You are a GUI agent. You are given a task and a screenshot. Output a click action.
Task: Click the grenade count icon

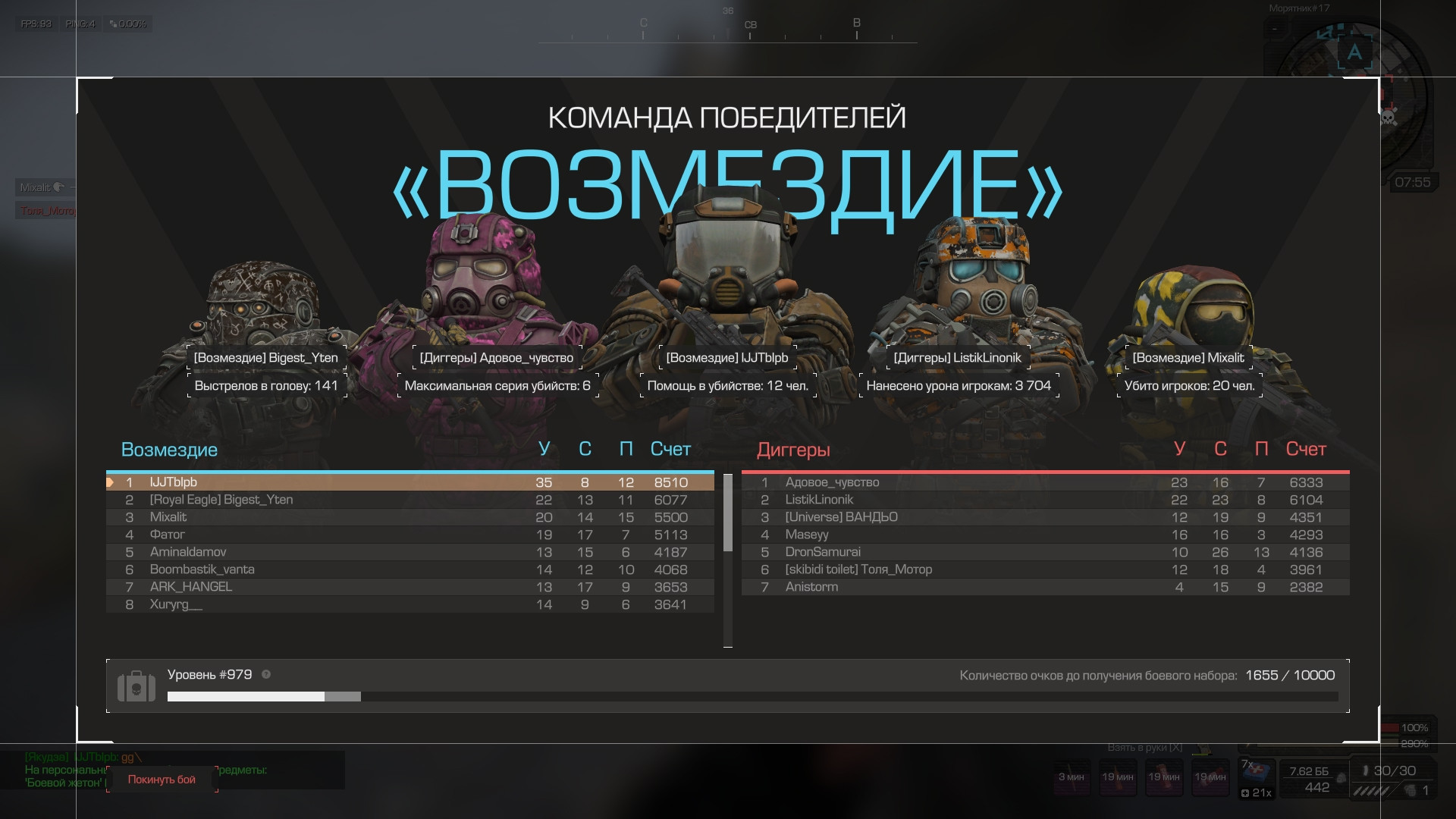tap(1410, 790)
